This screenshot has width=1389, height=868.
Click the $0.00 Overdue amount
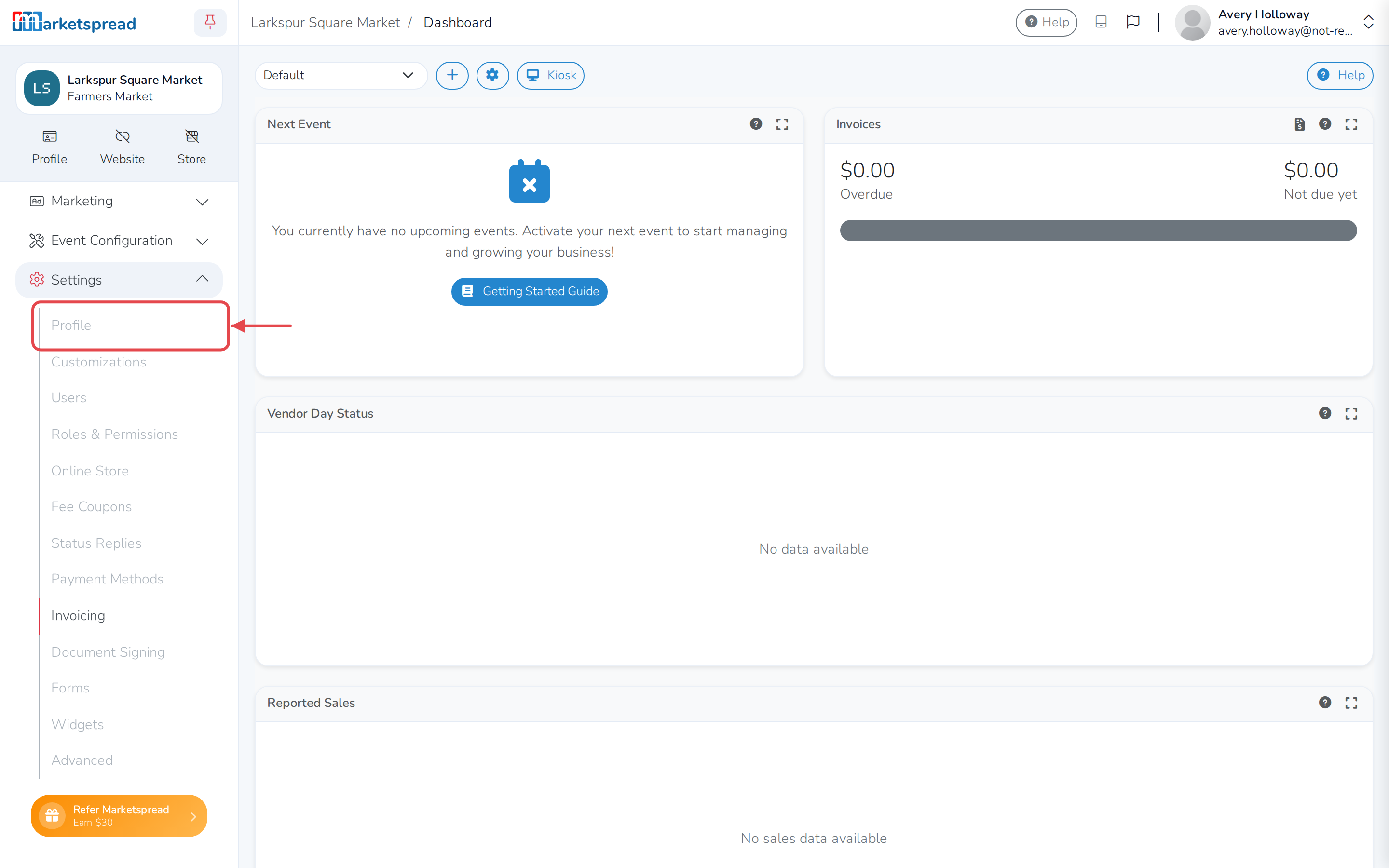867,170
